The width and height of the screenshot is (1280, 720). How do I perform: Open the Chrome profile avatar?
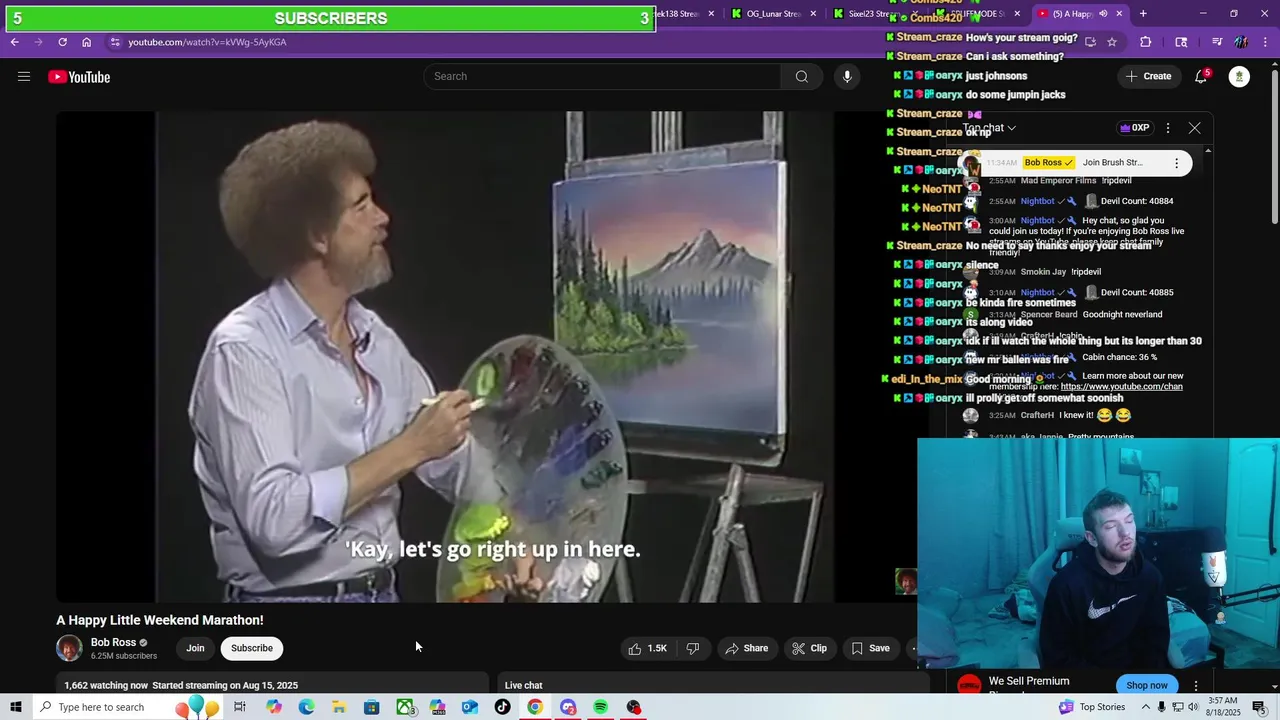click(x=1241, y=42)
